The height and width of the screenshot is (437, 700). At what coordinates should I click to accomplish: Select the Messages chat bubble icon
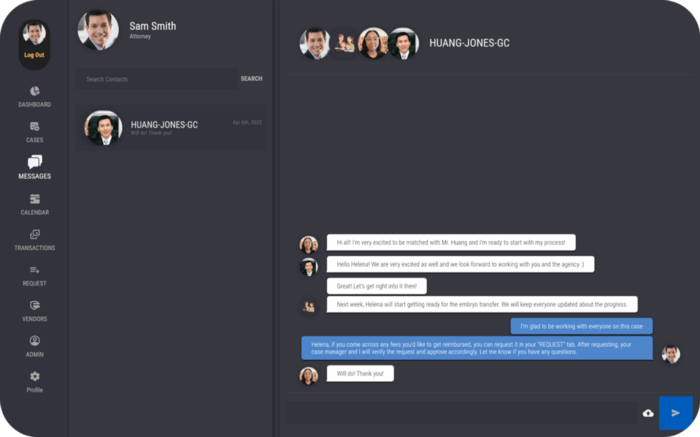[35, 162]
